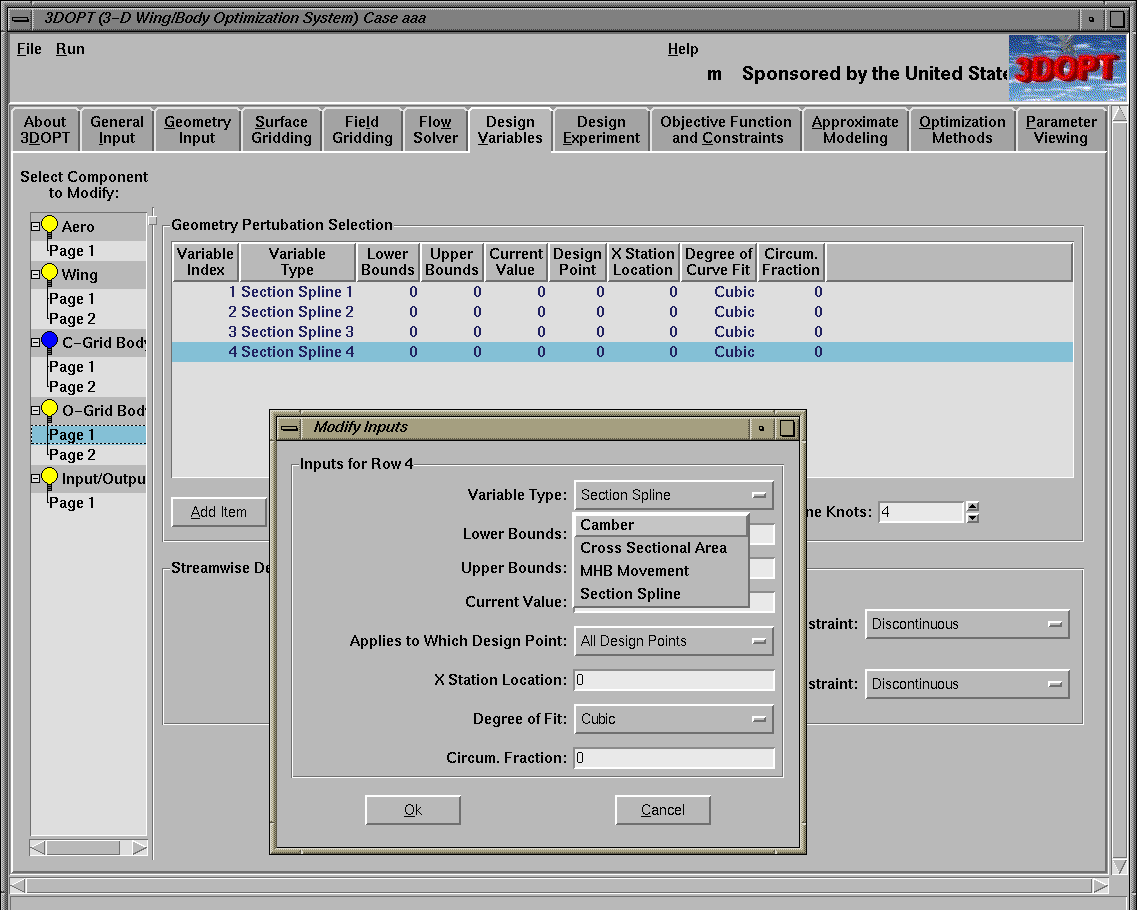Viewport: 1137px width, 910px height.
Task: Click Cancel in the Modify Inputs dialog
Action: pos(663,810)
